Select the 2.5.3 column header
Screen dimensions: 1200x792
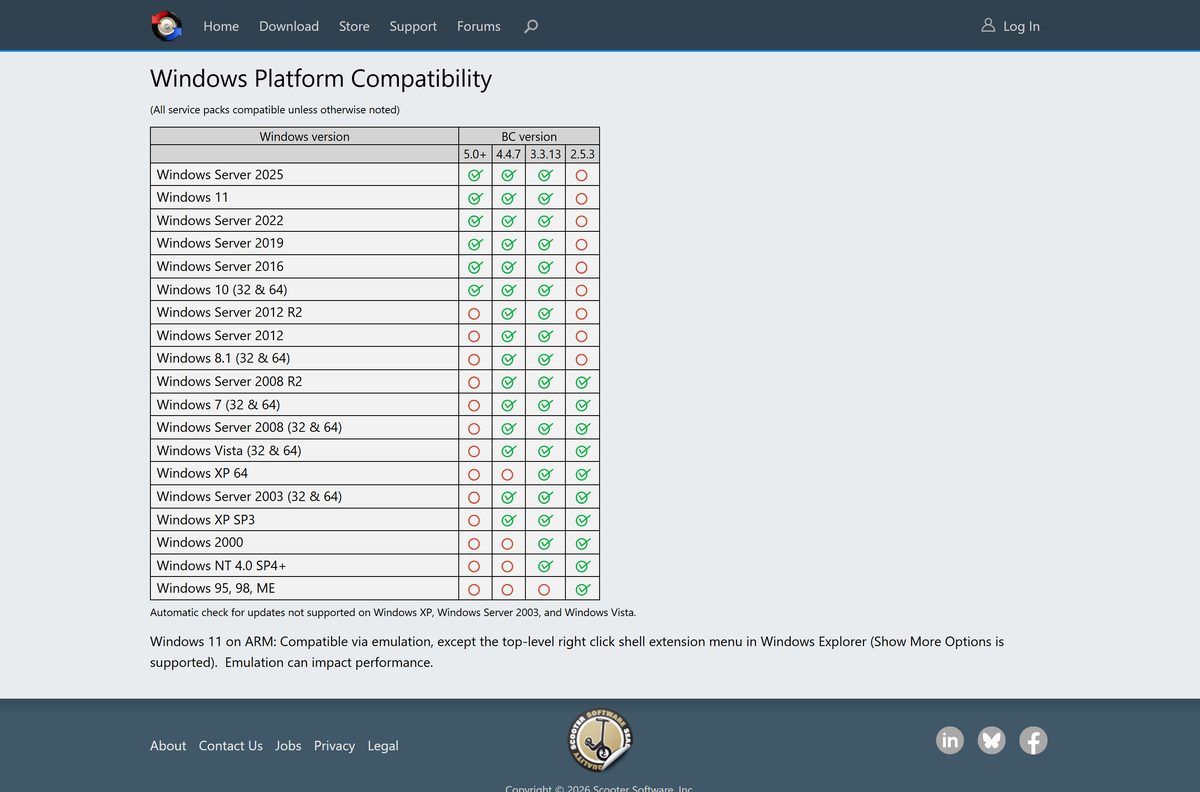(x=582, y=154)
